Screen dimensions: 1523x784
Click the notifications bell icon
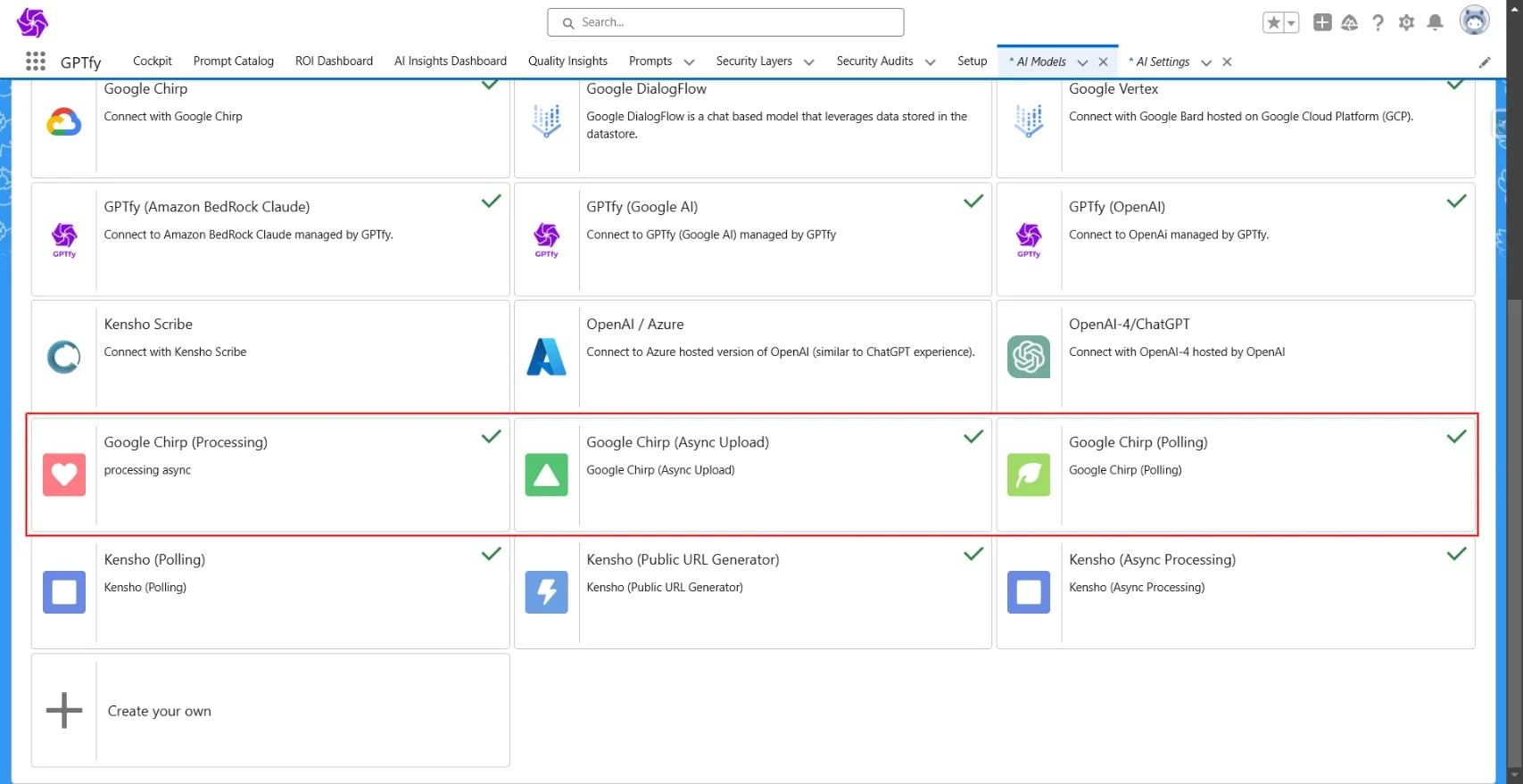(x=1435, y=23)
